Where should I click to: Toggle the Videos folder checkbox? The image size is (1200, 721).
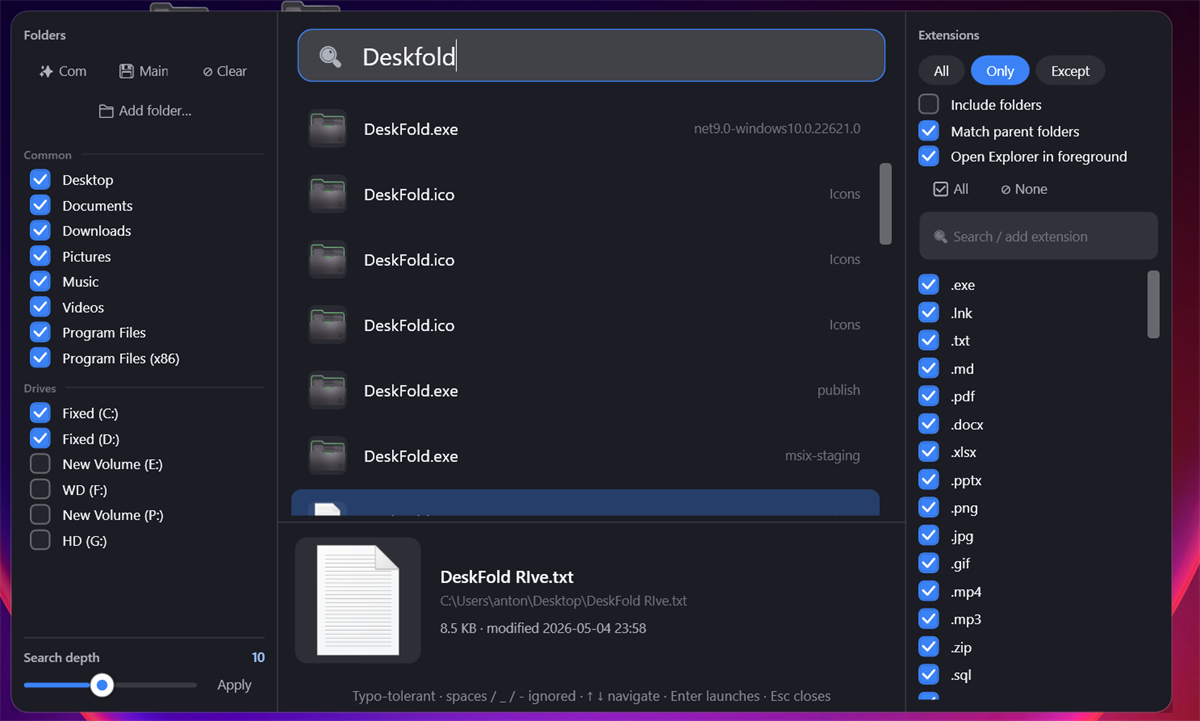coord(40,307)
